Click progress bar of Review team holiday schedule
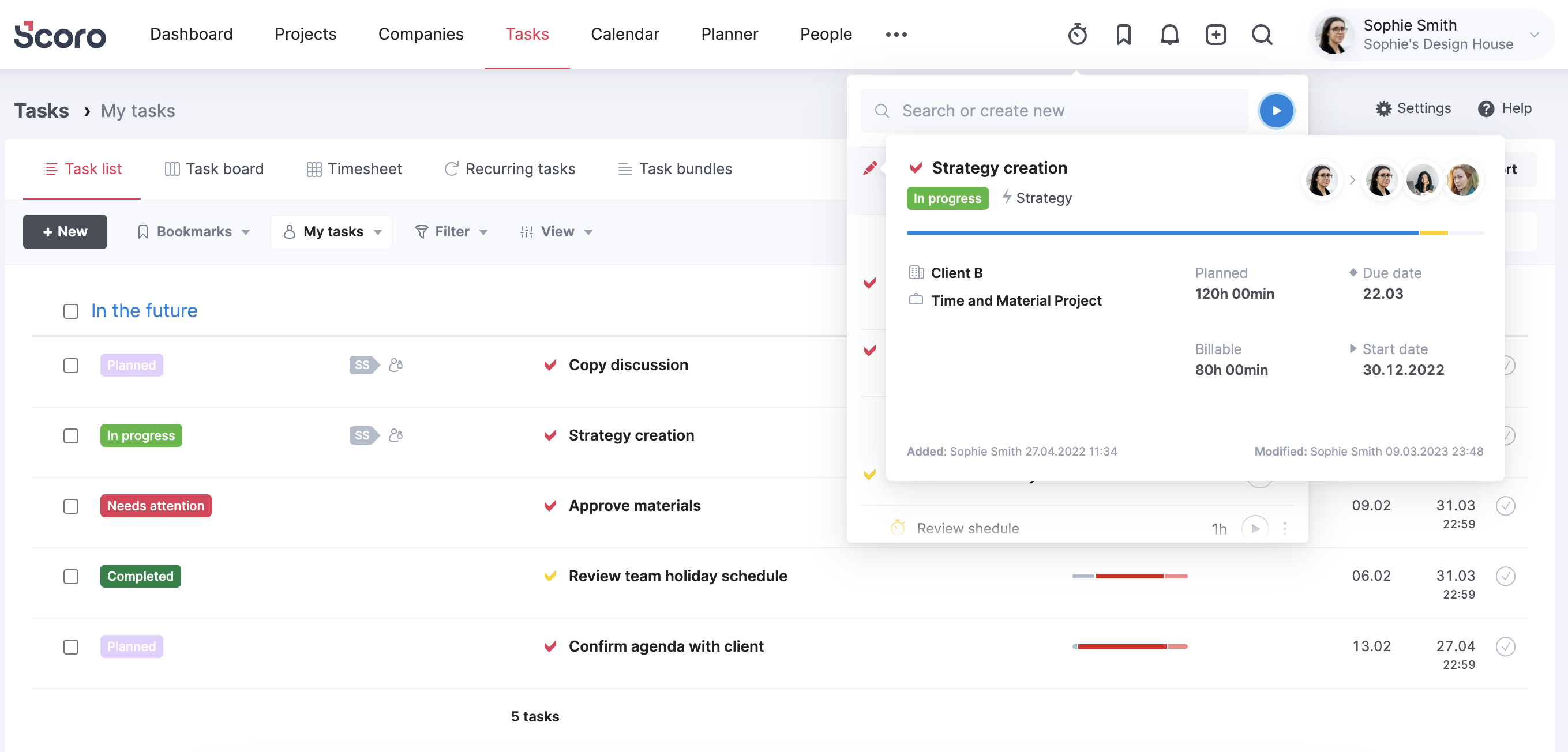The width and height of the screenshot is (1568, 752). (x=1129, y=576)
